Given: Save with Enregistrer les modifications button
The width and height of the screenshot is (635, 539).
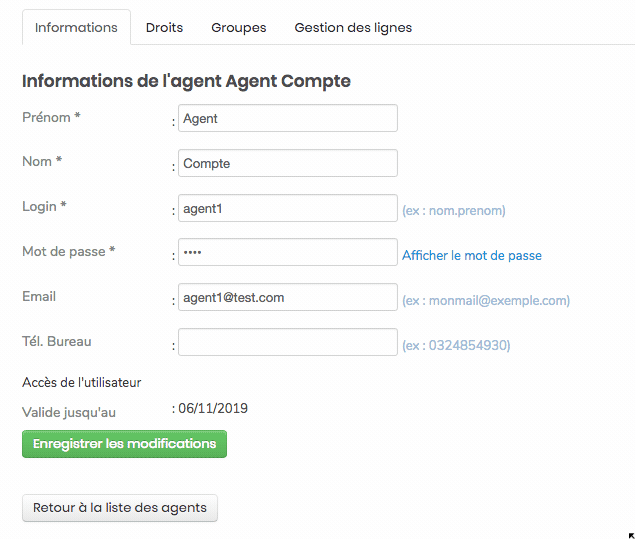Looking at the screenshot, I should pyautogui.click(x=124, y=444).
